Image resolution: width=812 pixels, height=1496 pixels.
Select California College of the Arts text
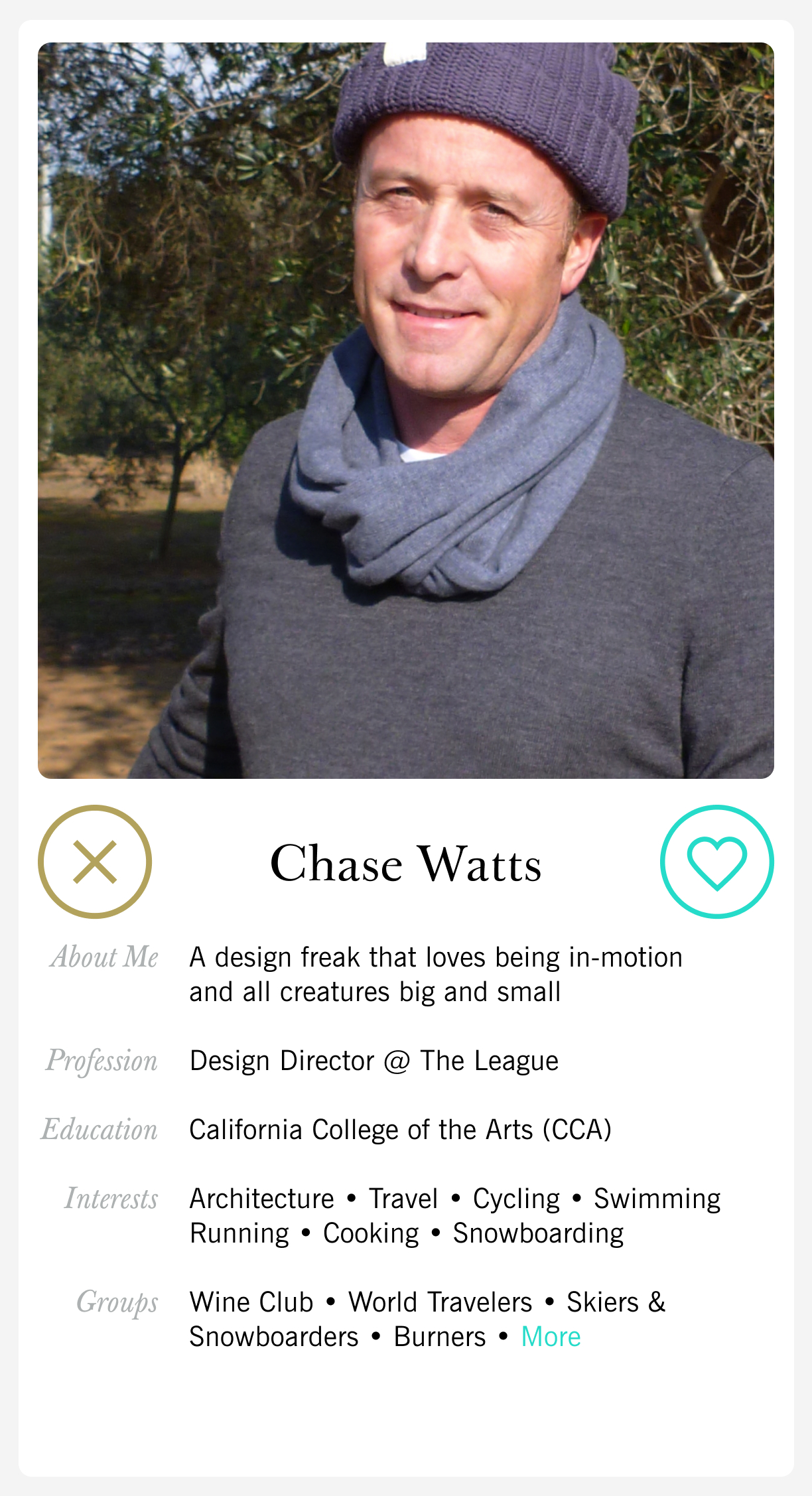[x=400, y=1130]
